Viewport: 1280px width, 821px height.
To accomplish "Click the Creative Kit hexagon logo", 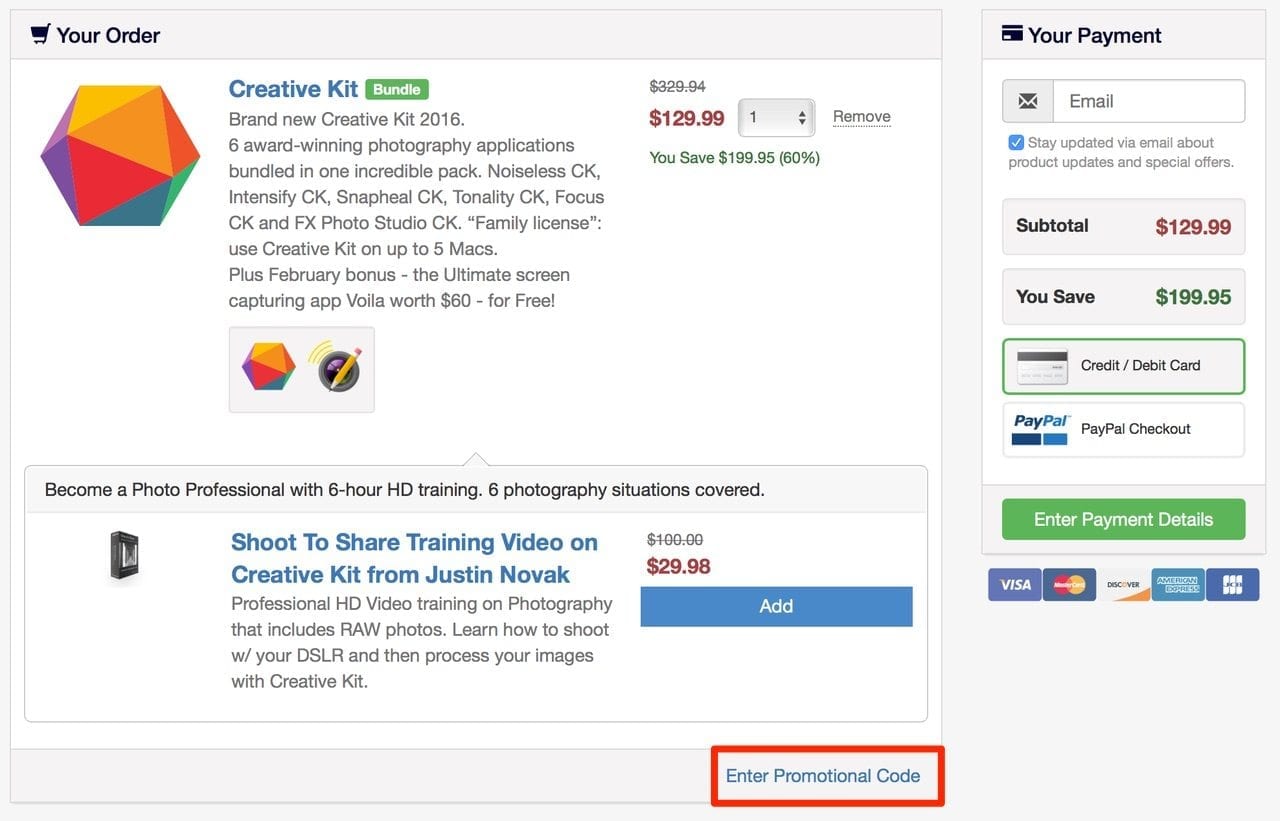I will click(120, 155).
